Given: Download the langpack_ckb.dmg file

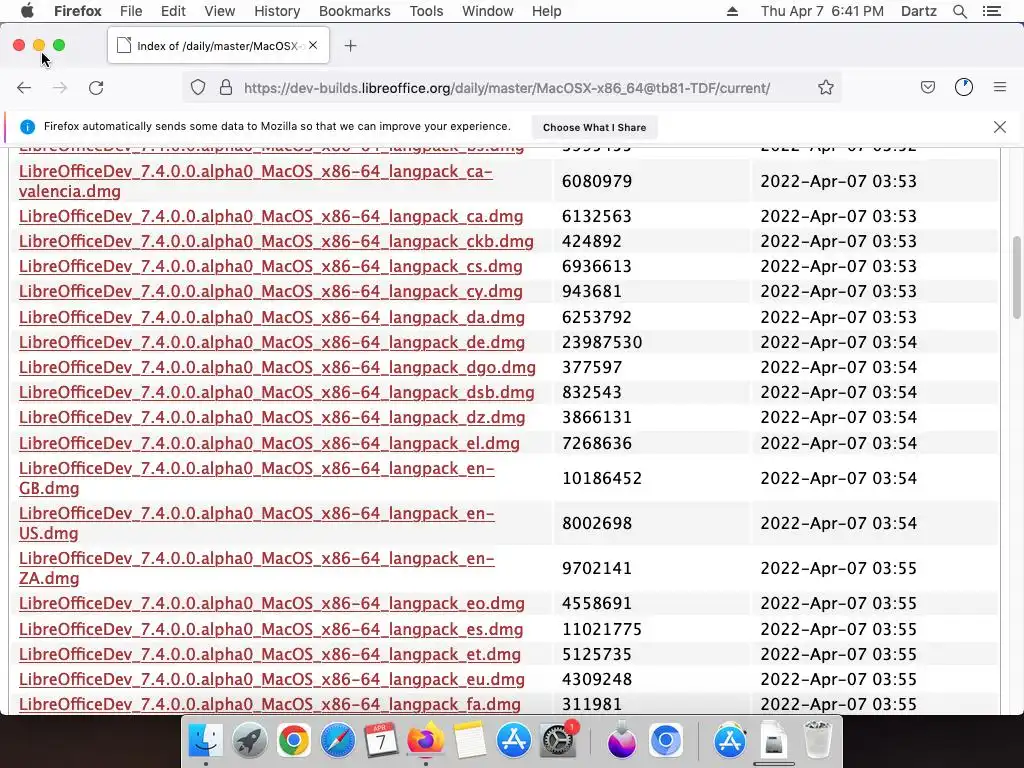Looking at the screenshot, I should (x=276, y=241).
